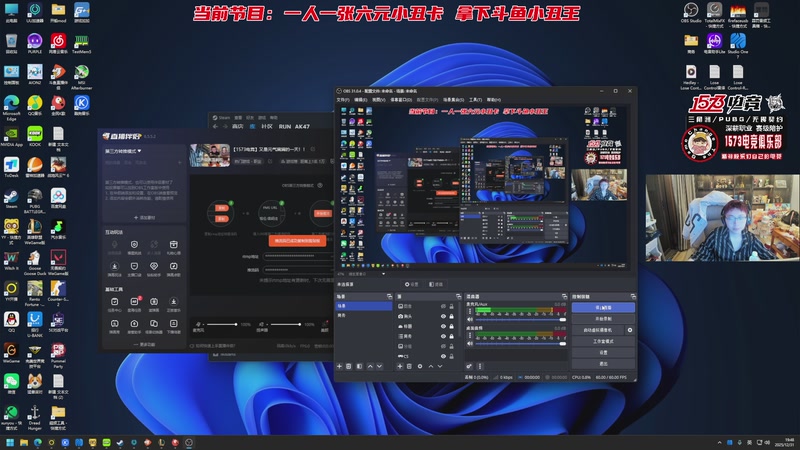Click 添加素材 in streaming companion
Screen dimensions: 800x450
[144, 217]
